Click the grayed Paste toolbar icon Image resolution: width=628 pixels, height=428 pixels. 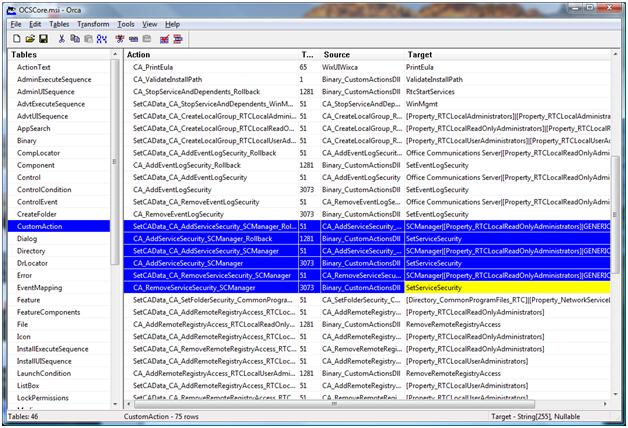click(x=88, y=38)
